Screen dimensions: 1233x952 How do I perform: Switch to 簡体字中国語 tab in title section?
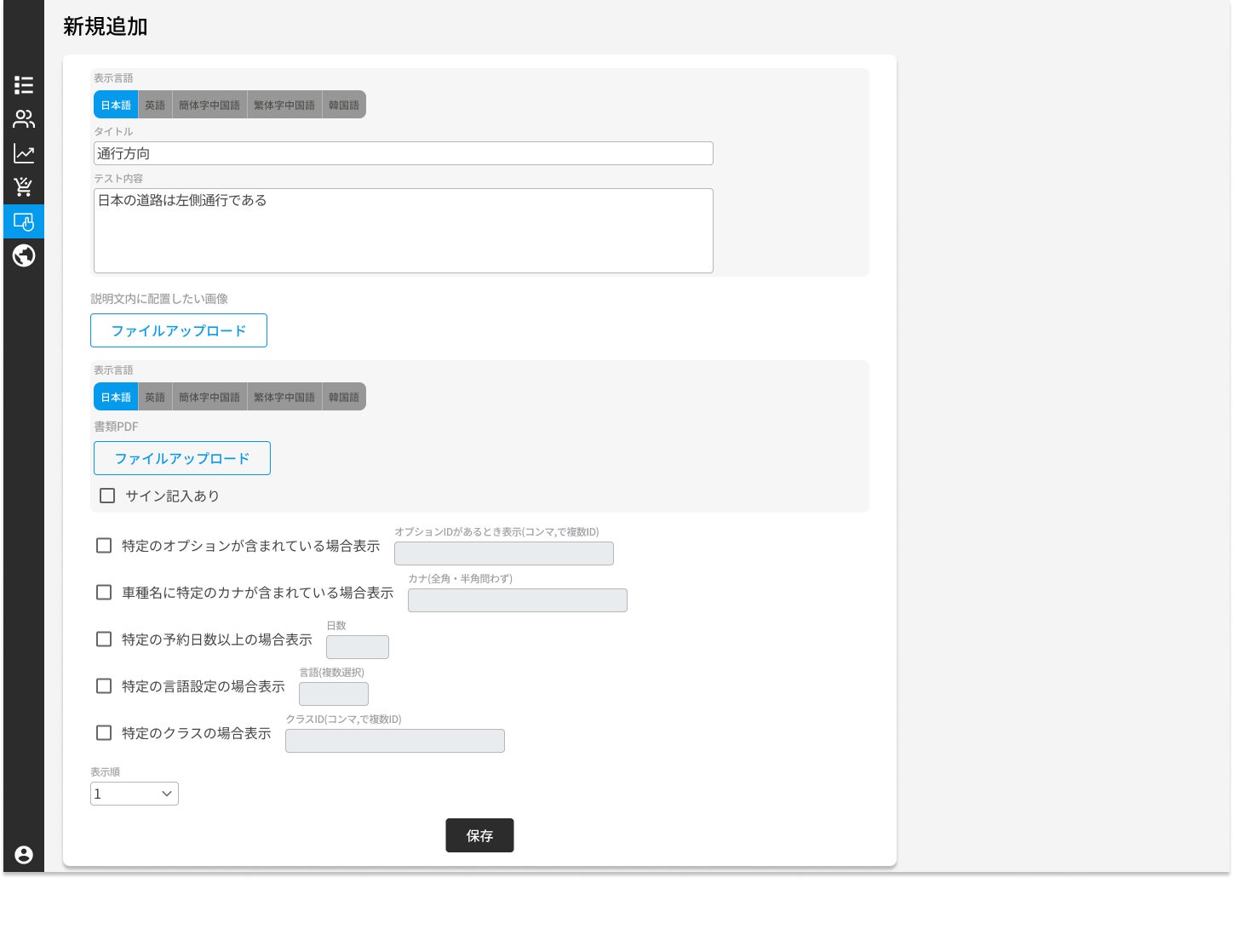[209, 105]
